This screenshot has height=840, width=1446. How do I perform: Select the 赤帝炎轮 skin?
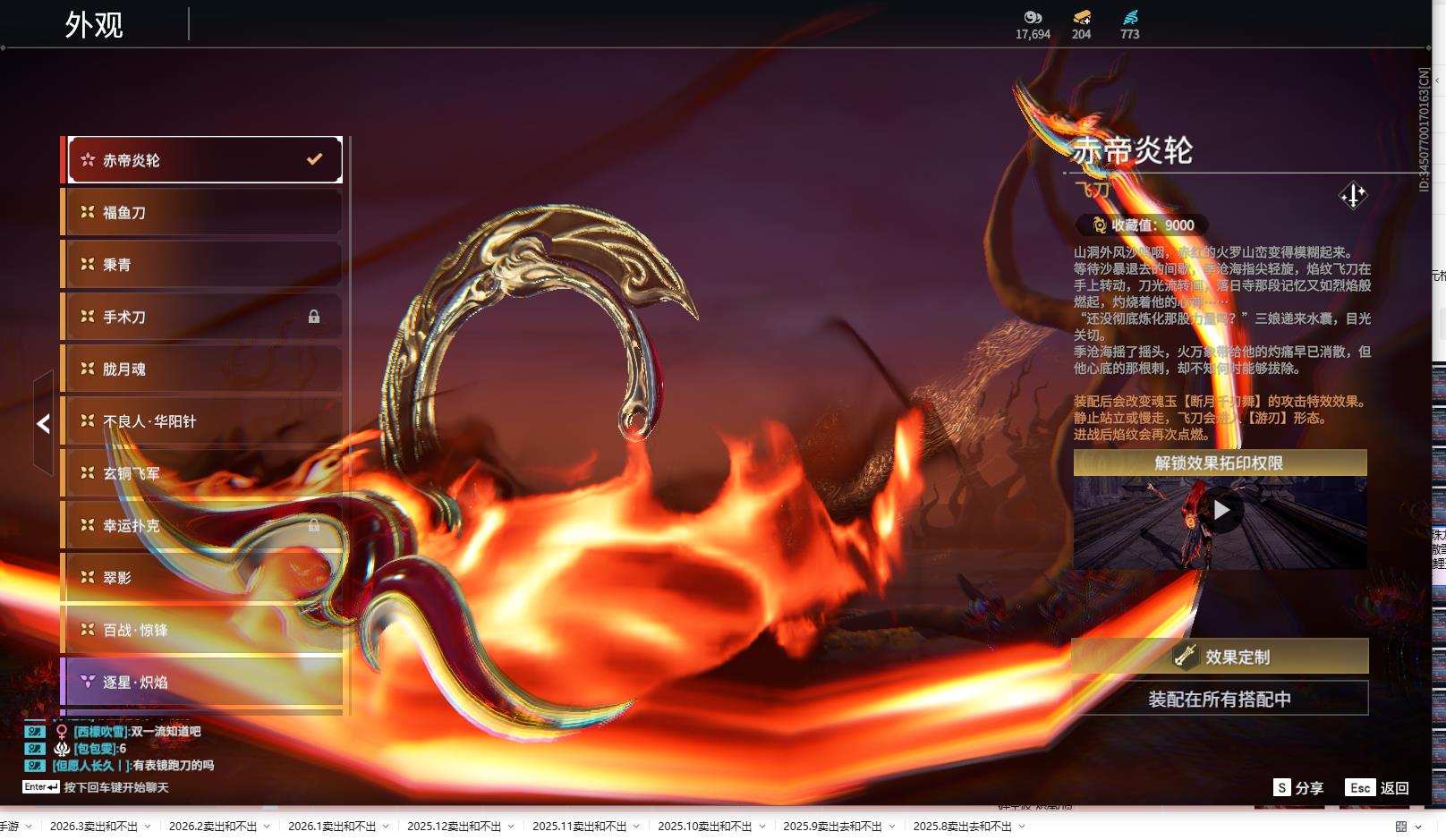(x=204, y=160)
